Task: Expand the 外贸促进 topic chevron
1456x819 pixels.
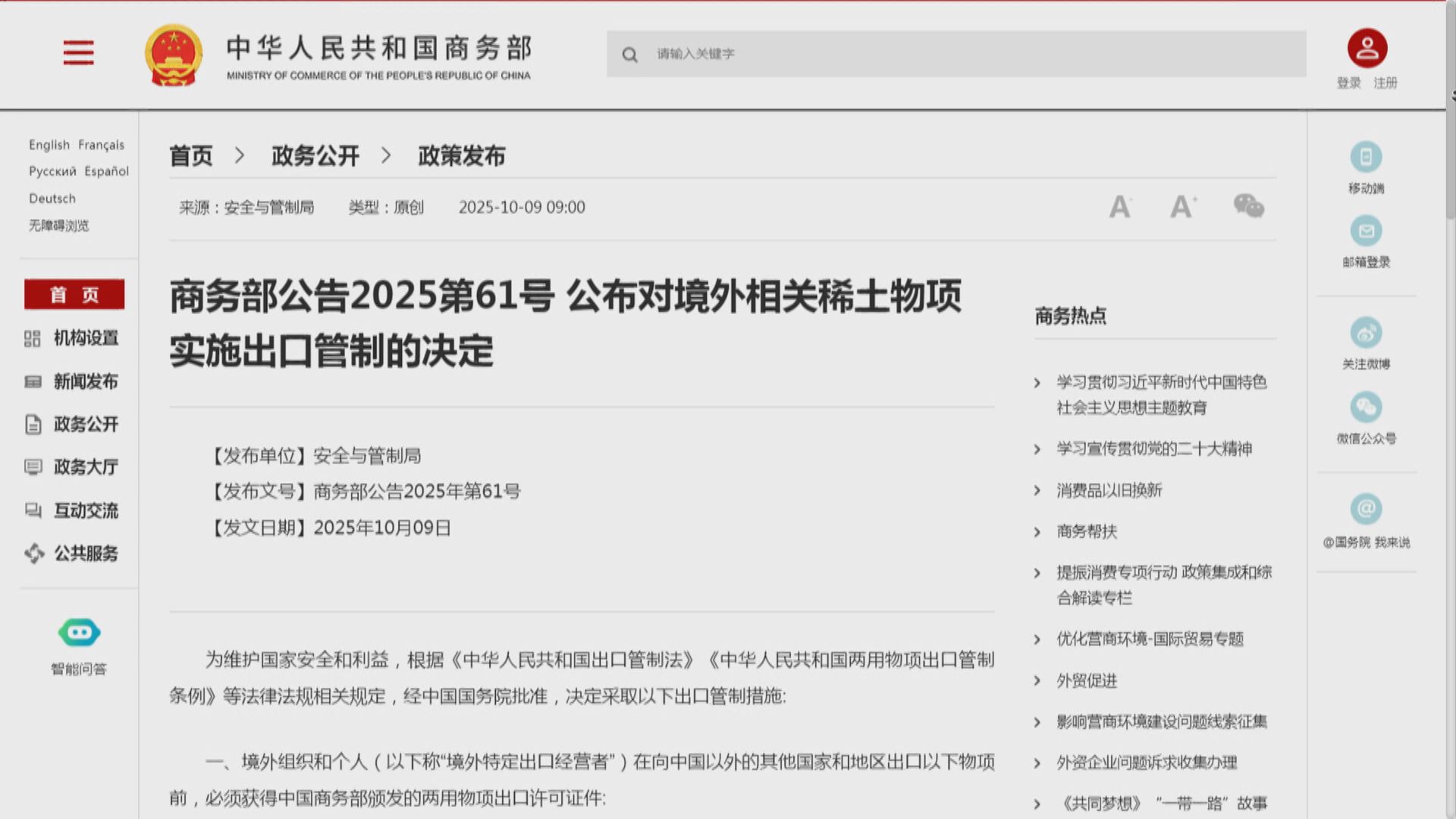Action: pos(1037,681)
